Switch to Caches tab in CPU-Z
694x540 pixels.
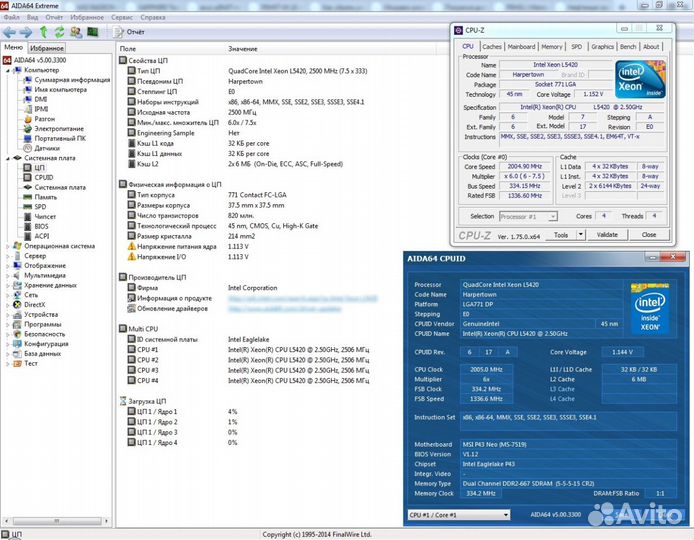pyautogui.click(x=492, y=46)
